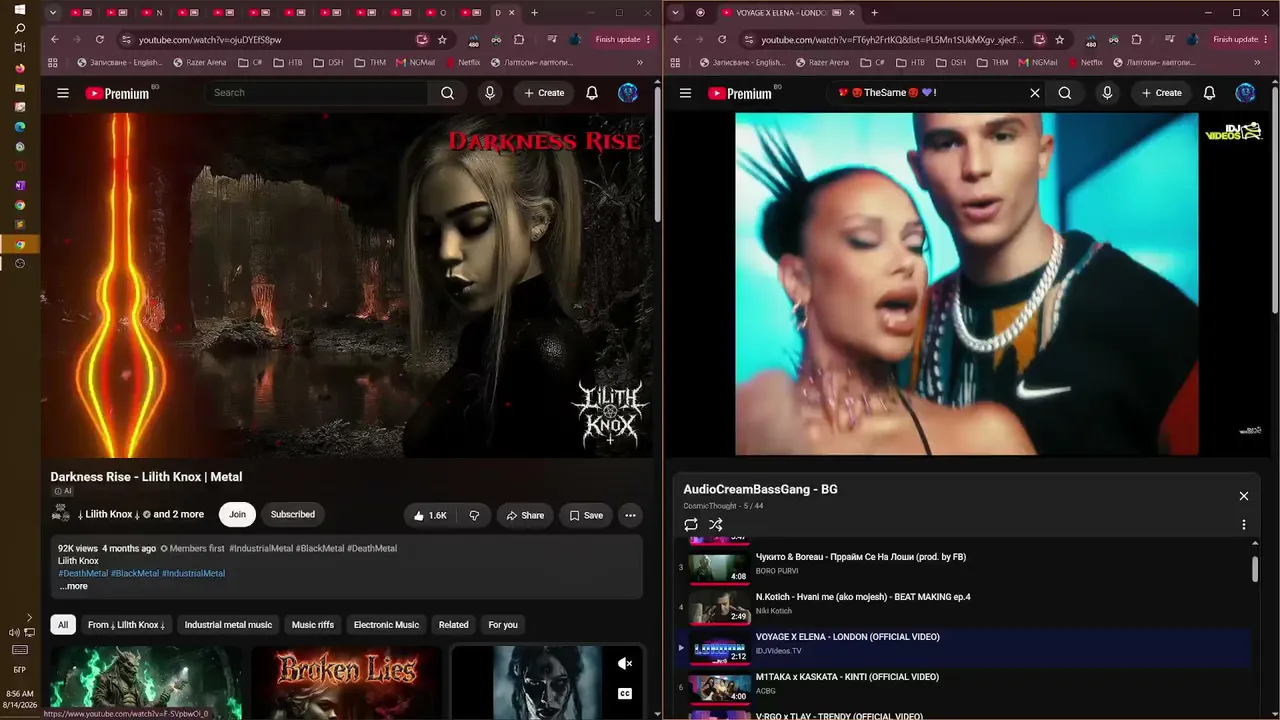The width and height of the screenshot is (1280, 720).
Task: Select the Music riffs chip
Action: [x=313, y=625]
